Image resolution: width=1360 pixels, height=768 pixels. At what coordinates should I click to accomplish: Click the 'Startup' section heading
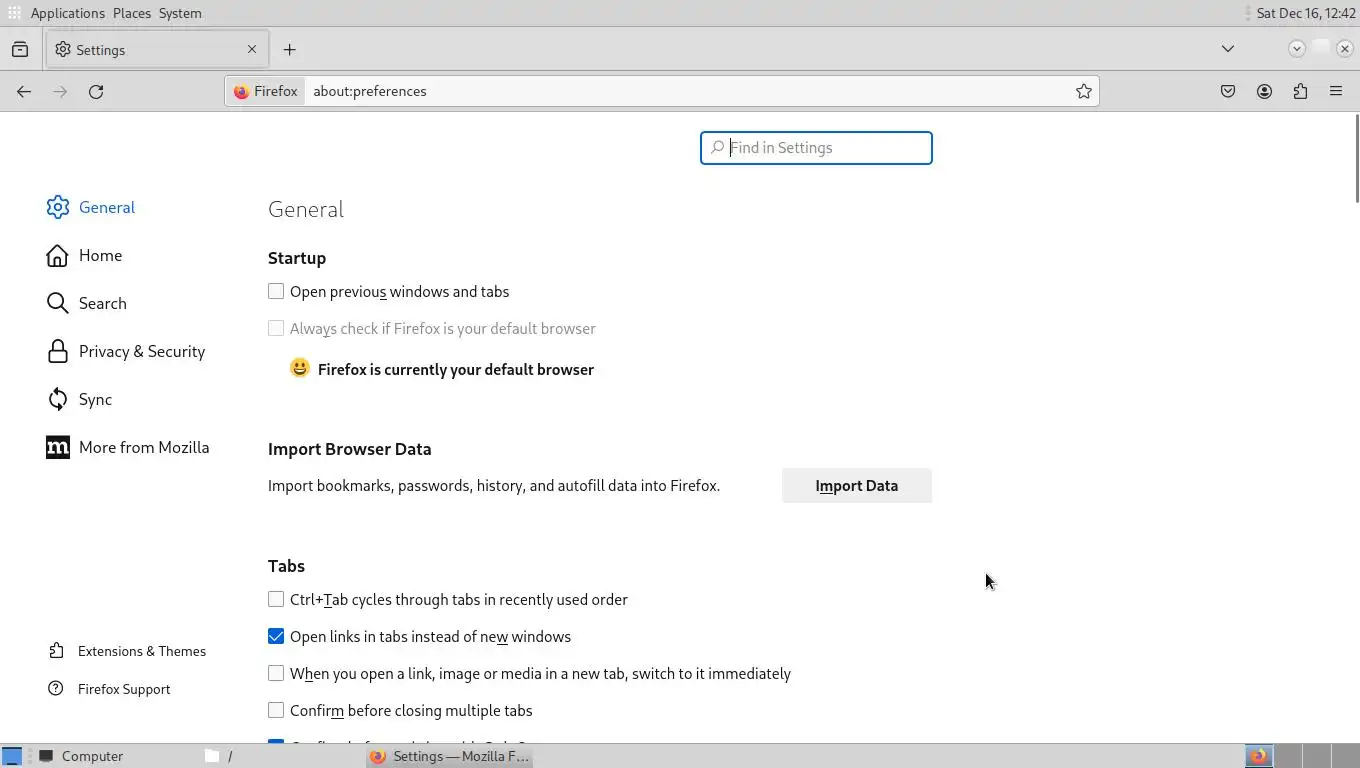[x=297, y=258]
